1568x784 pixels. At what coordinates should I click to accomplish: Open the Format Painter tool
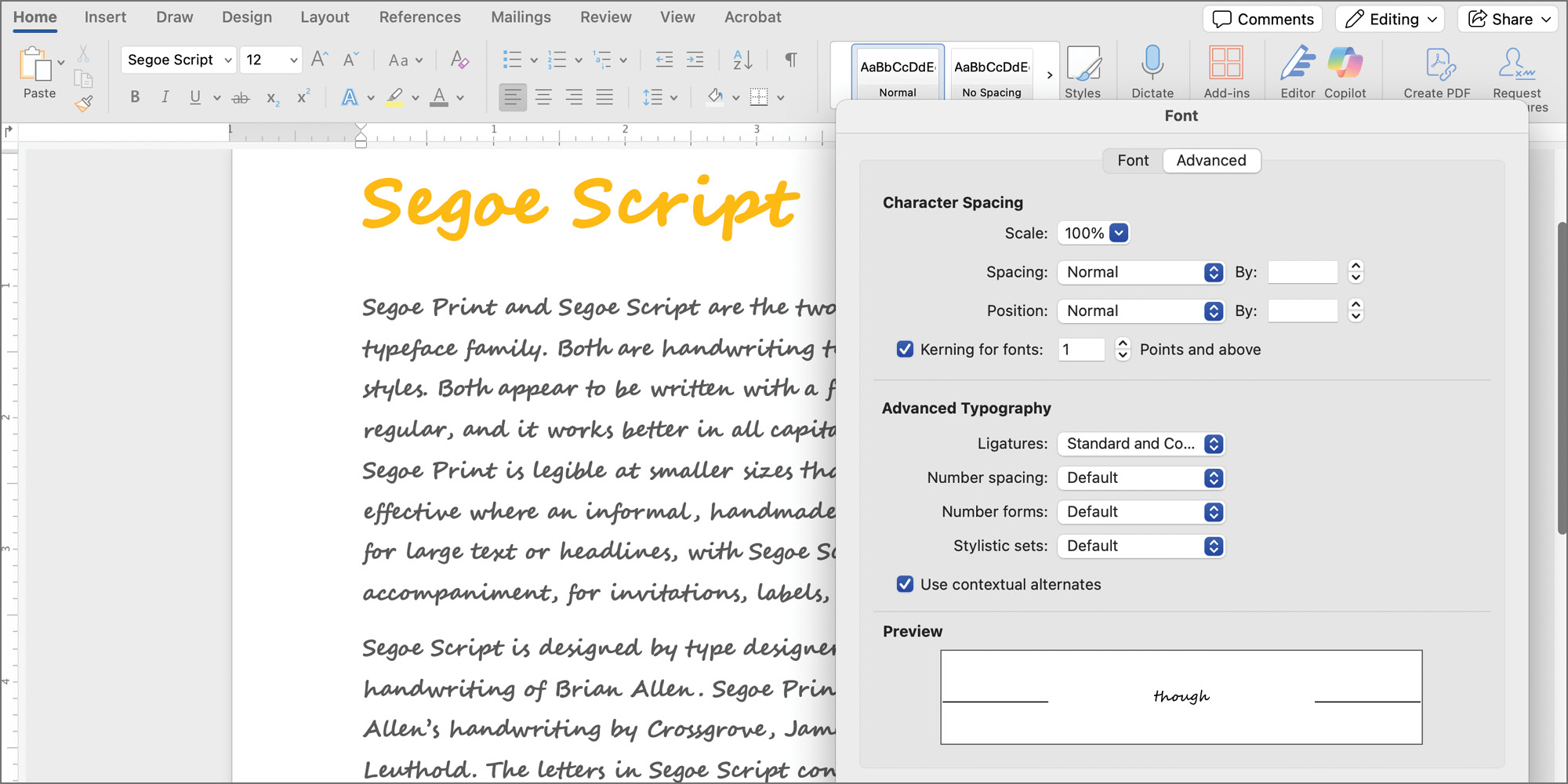click(x=83, y=102)
